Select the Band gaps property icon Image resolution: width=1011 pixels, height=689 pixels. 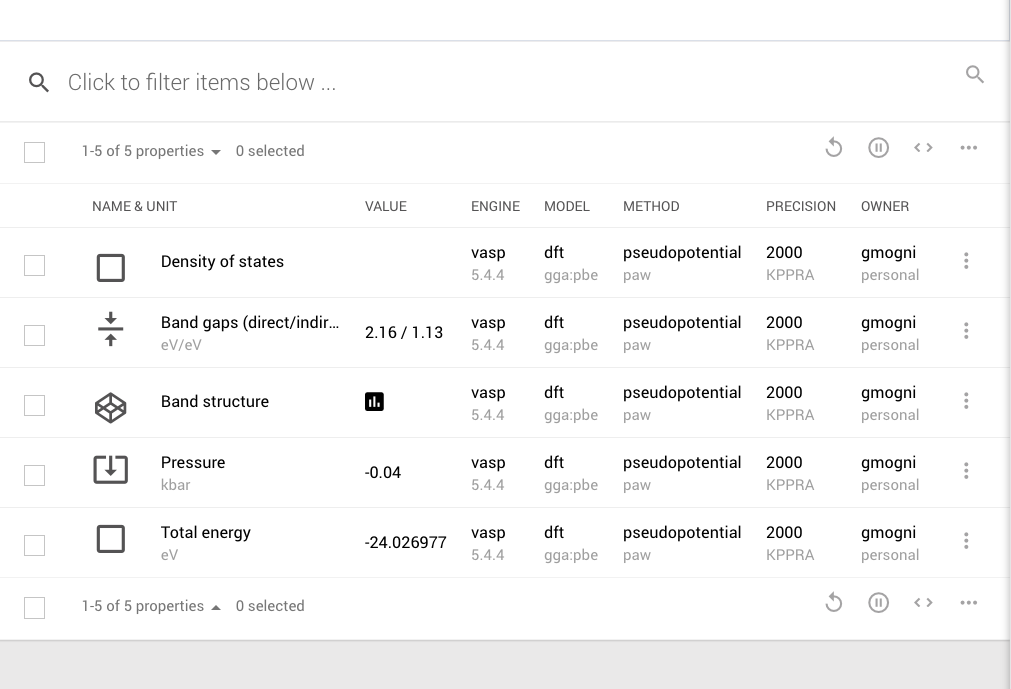pos(110,330)
